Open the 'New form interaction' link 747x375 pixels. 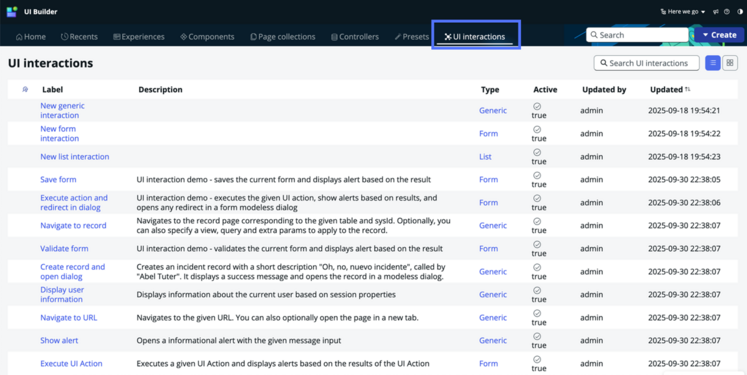[x=60, y=133]
